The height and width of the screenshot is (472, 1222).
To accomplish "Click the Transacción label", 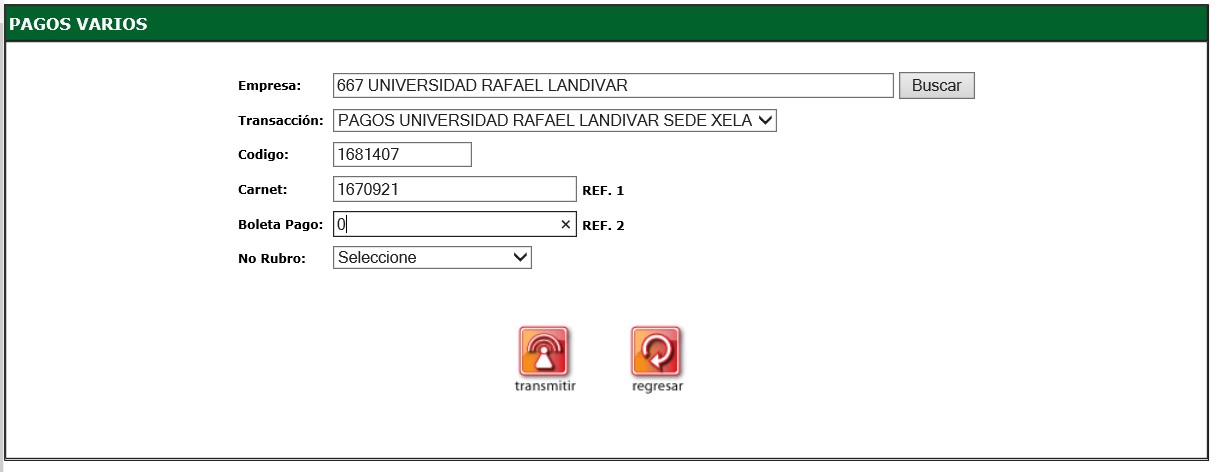I will (280, 121).
